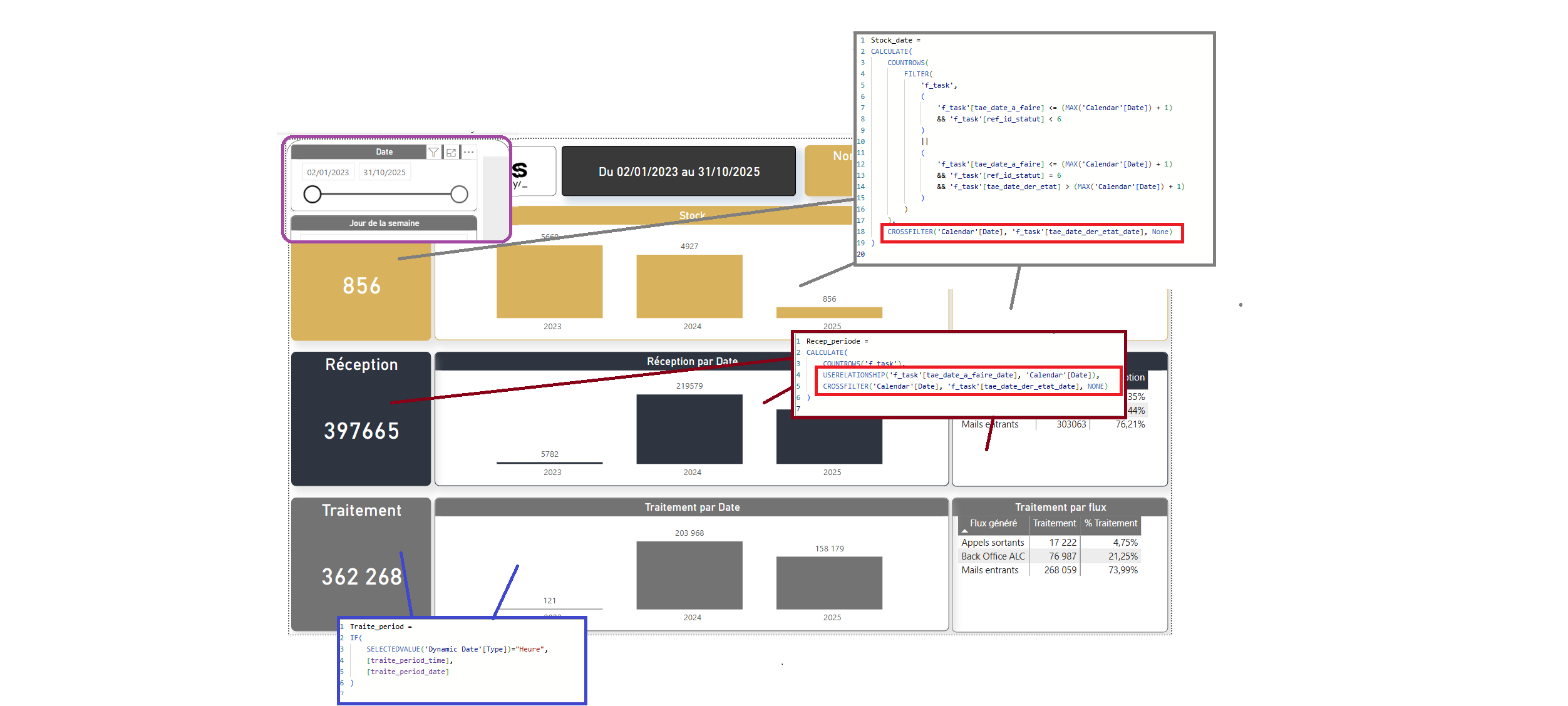This screenshot has height=706, width=1568.
Task: Click the end date field 31/10/2025
Action: [x=384, y=173]
